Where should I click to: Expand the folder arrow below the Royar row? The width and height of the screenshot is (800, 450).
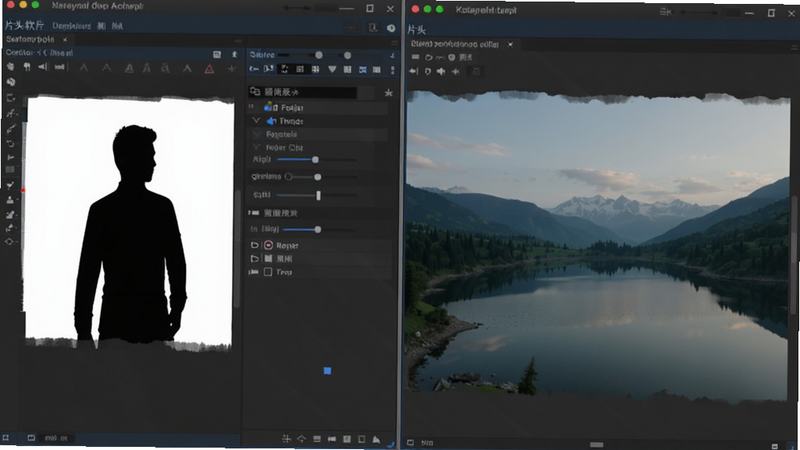point(255,259)
